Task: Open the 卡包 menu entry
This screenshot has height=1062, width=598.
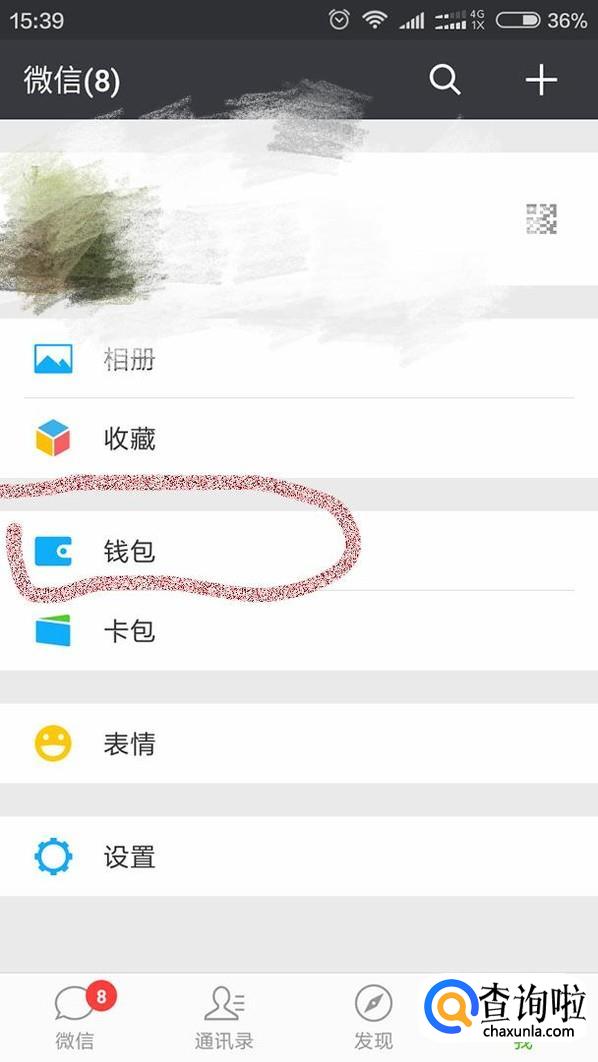Action: tap(299, 631)
